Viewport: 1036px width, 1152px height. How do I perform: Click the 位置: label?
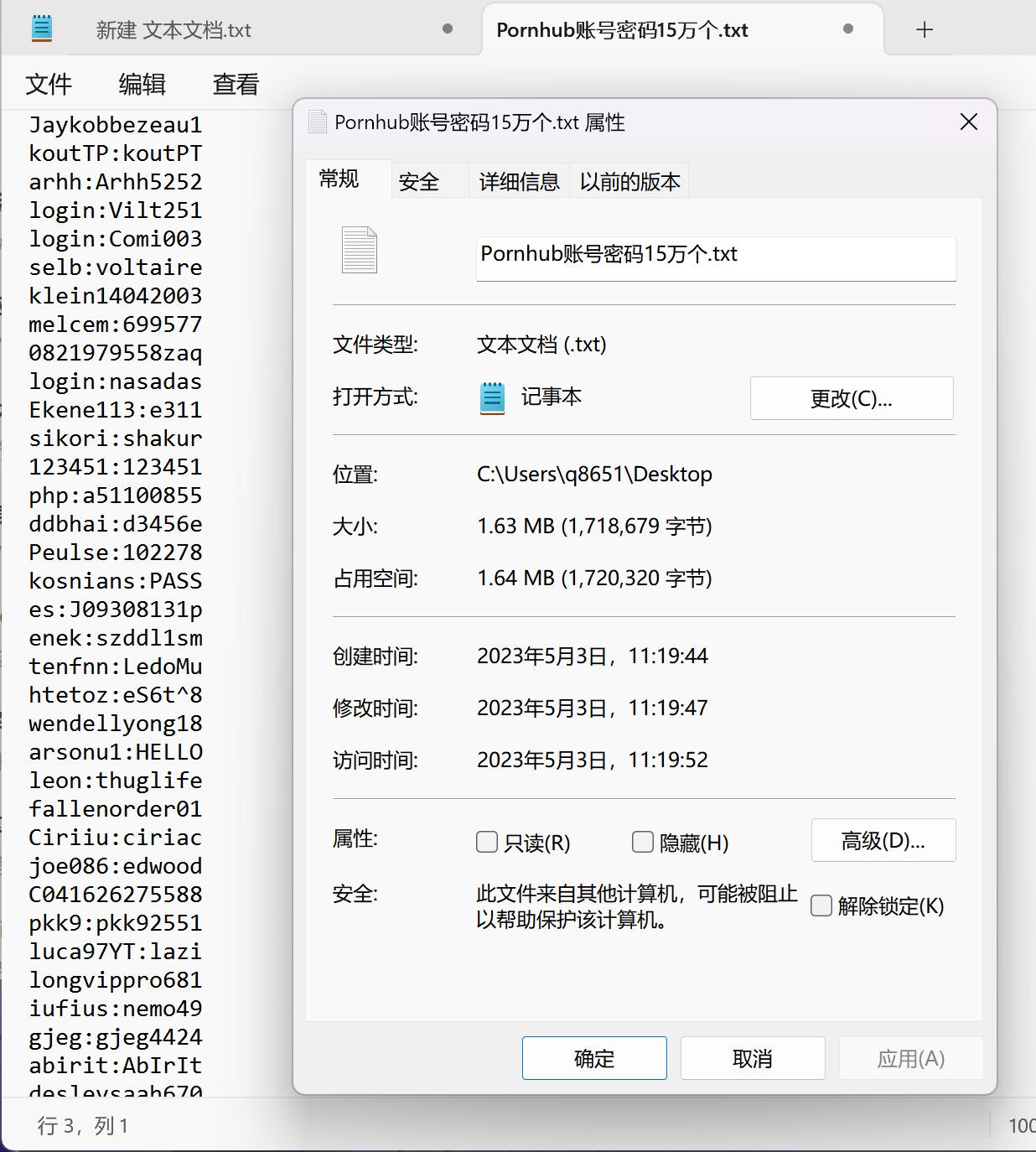355,475
